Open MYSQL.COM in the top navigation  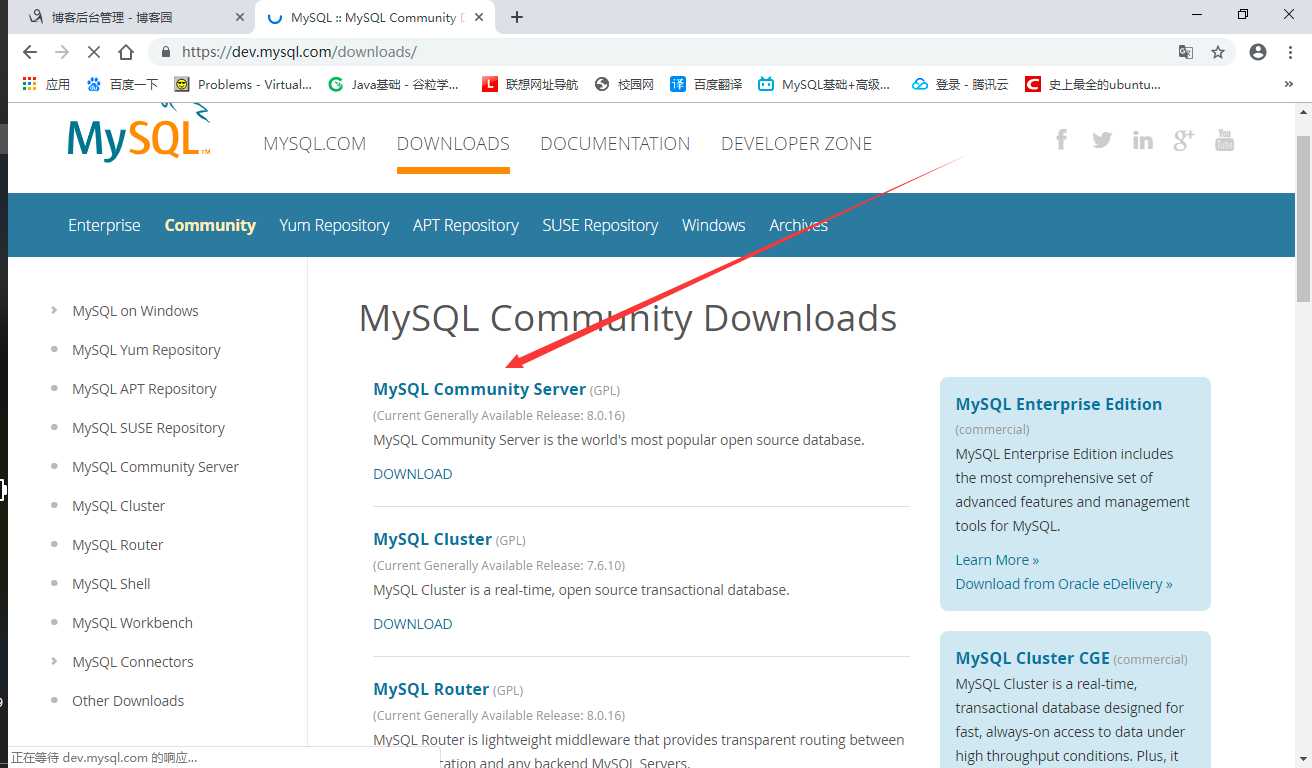coord(315,143)
